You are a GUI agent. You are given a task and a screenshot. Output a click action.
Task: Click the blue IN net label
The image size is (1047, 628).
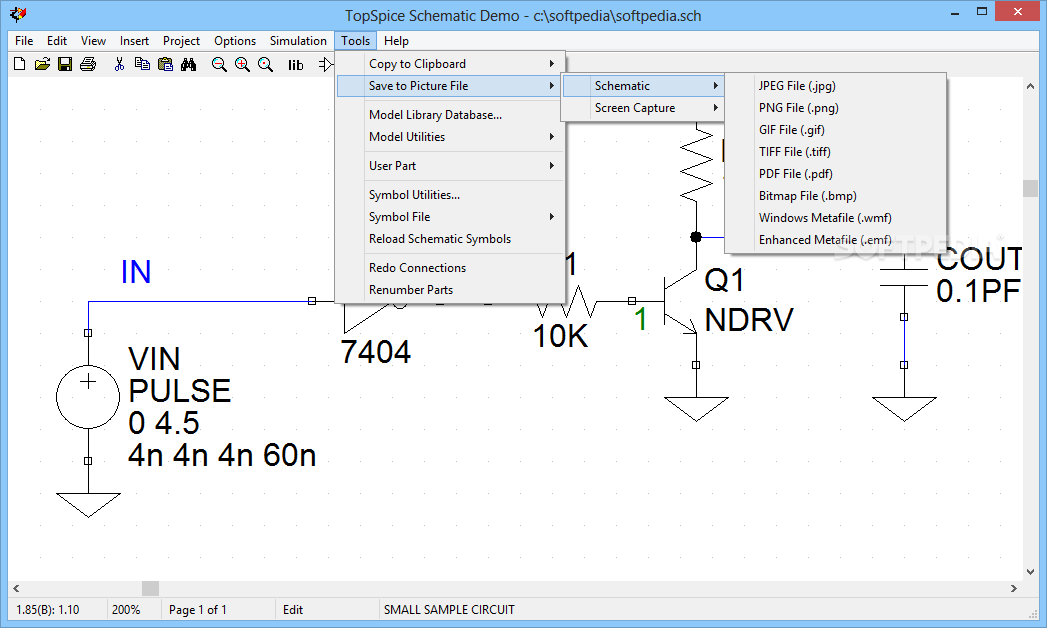click(136, 272)
